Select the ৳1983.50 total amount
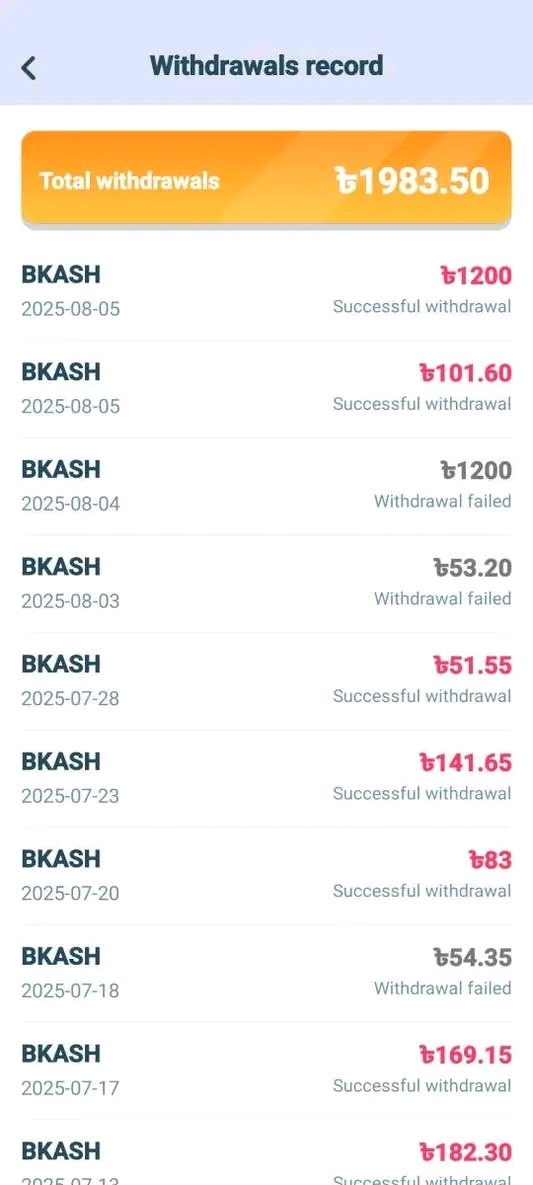 pos(412,181)
